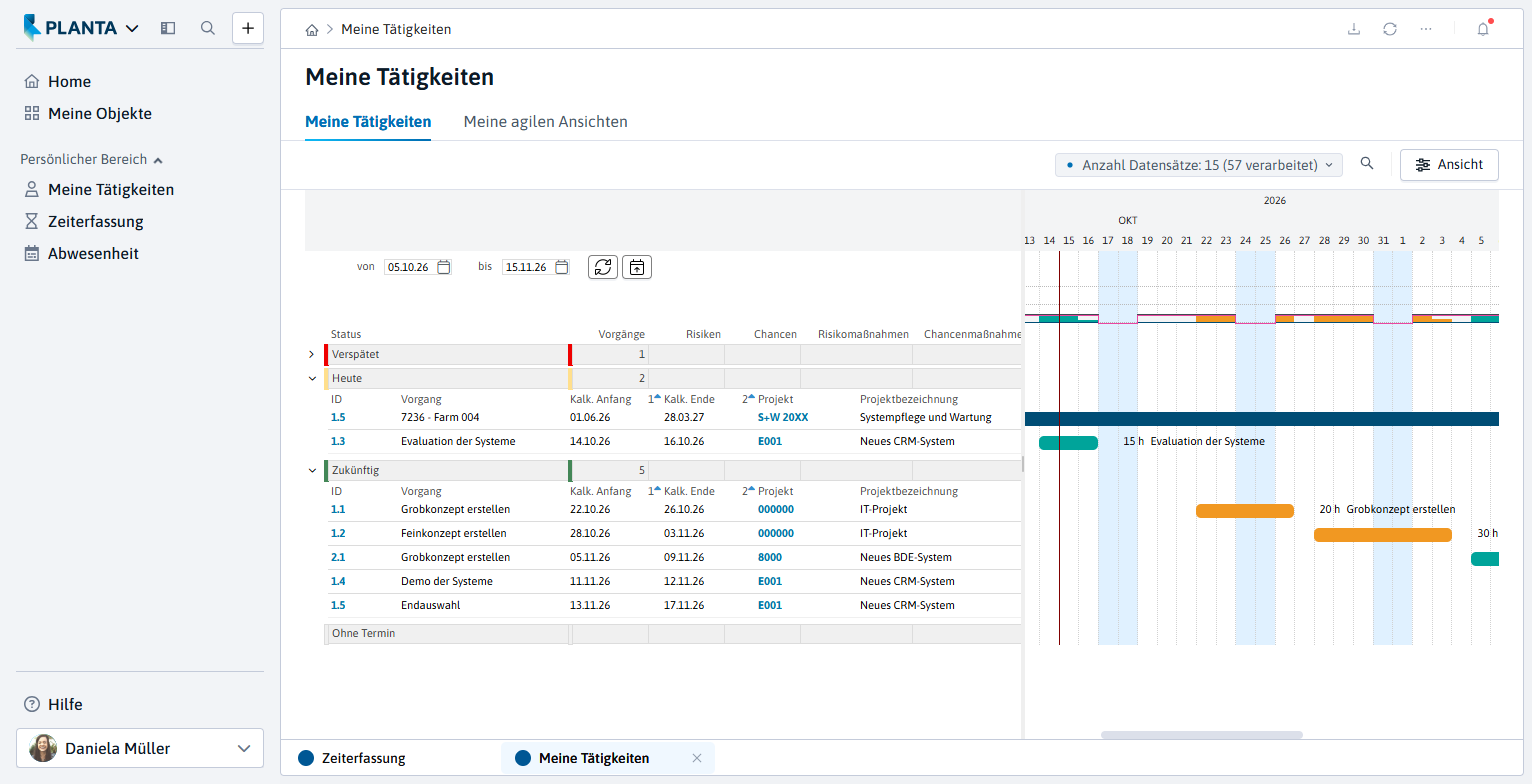The image size is (1532, 784).
Task: Open the S+W 20XX project link
Action: (x=783, y=417)
